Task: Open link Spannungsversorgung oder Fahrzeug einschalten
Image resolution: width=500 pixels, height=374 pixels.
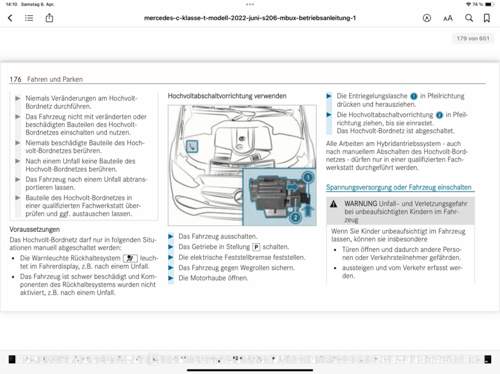Action: (399, 187)
